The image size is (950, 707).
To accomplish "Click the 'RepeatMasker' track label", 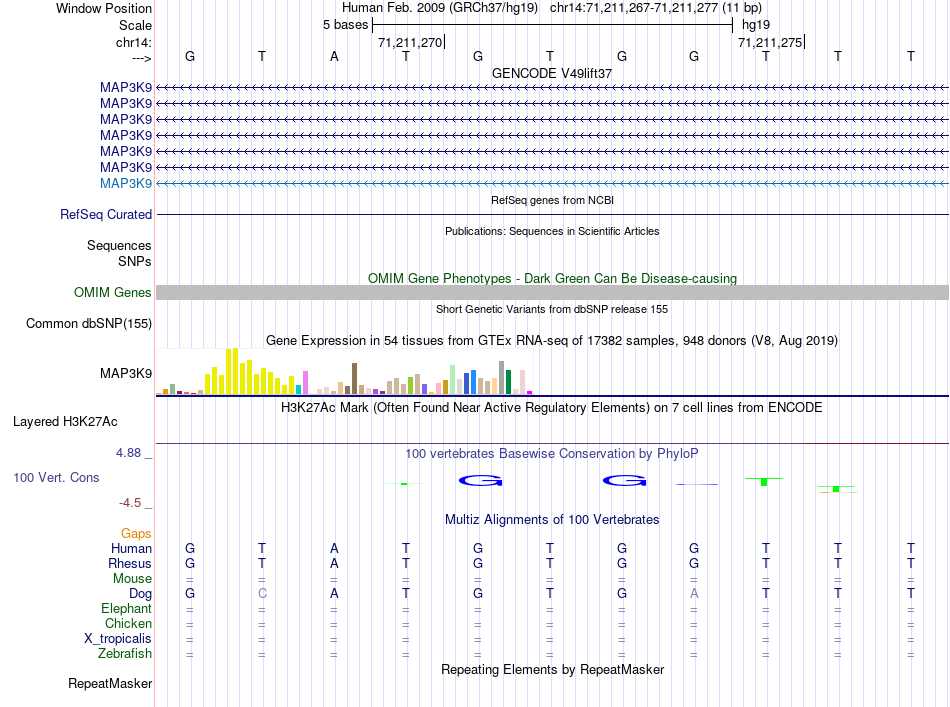I will 110,683.
